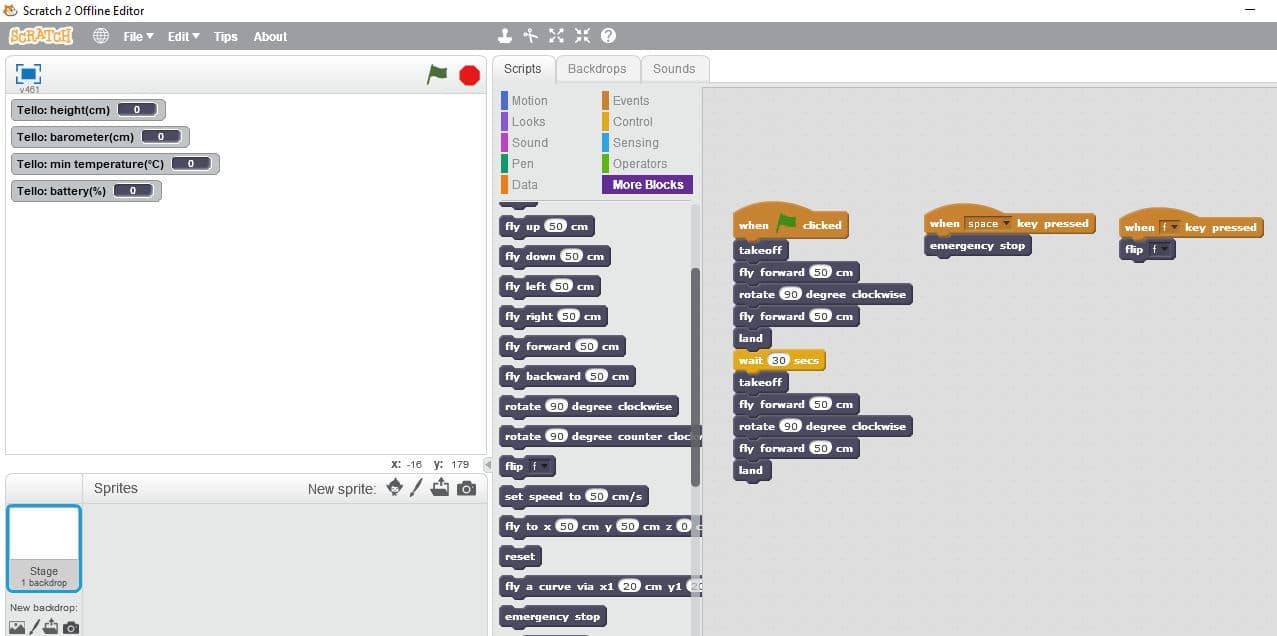Click the 50 value in the 'fly backward' block
The width and height of the screenshot is (1277, 636).
596,377
